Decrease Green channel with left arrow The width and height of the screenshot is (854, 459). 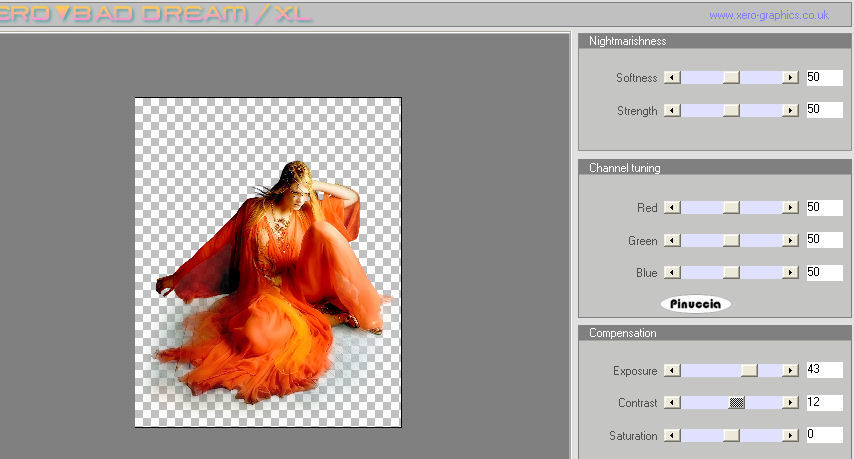tap(672, 240)
